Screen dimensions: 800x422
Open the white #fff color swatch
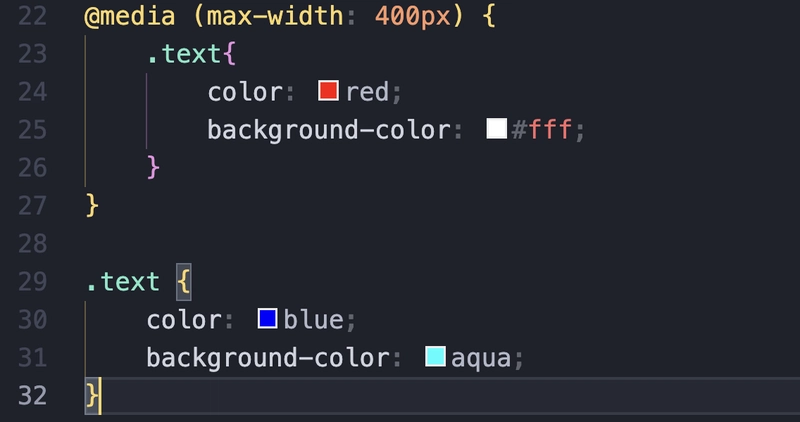coord(496,129)
